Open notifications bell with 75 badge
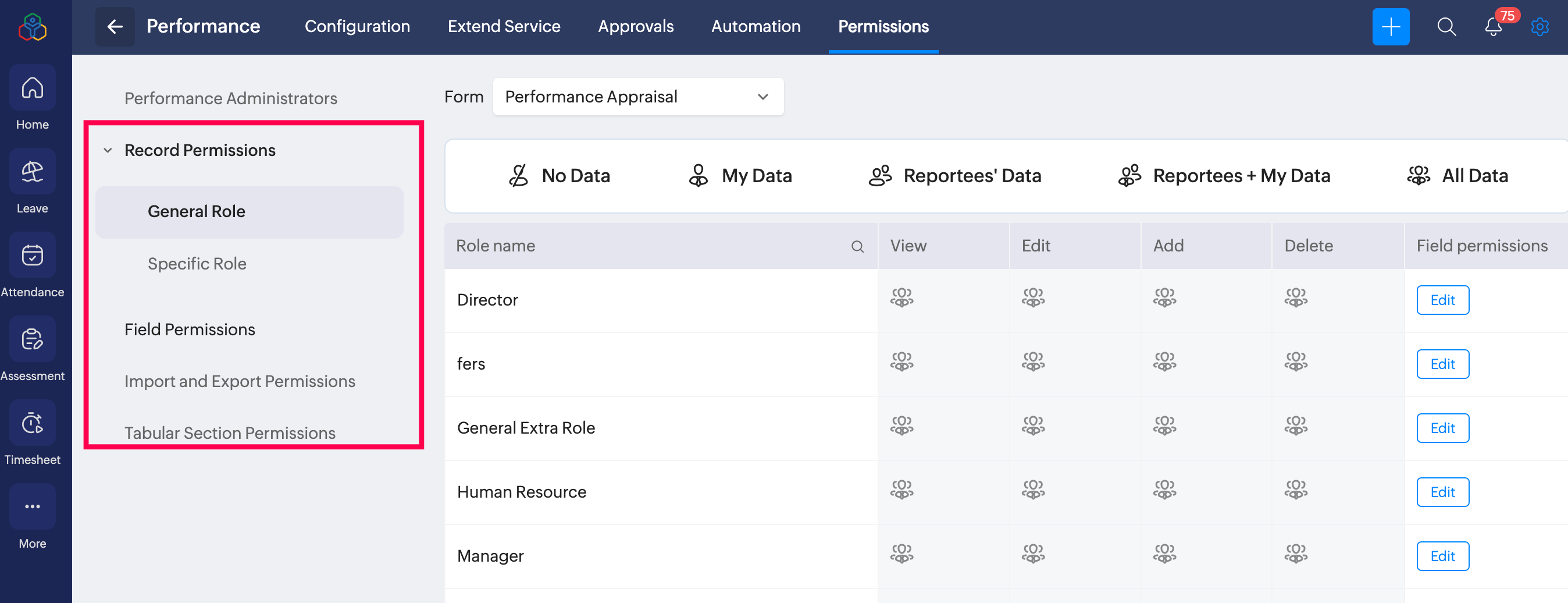The height and width of the screenshot is (603, 1568). [x=1493, y=27]
